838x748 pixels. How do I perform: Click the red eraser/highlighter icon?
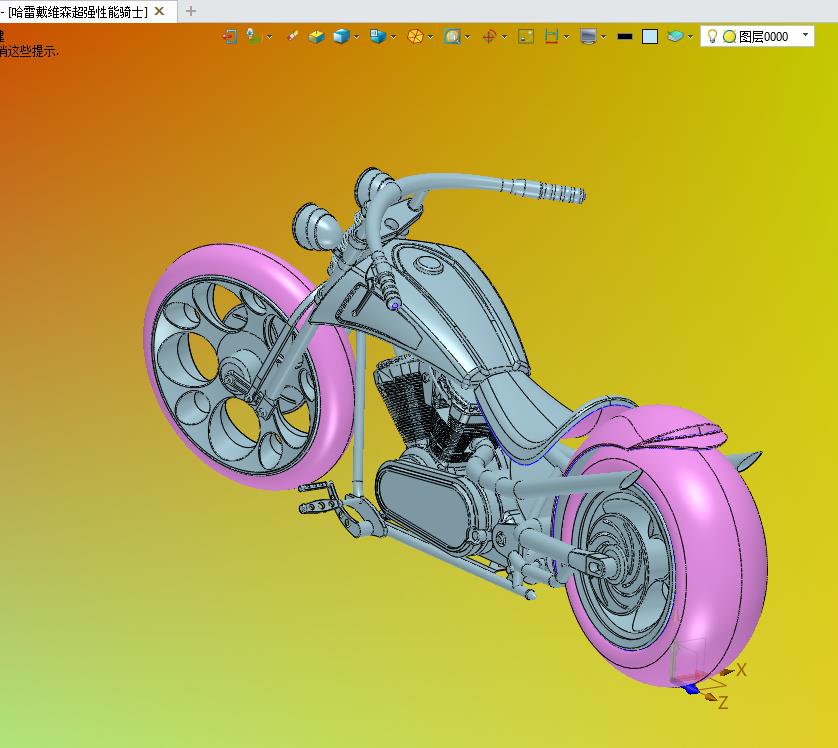click(292, 36)
